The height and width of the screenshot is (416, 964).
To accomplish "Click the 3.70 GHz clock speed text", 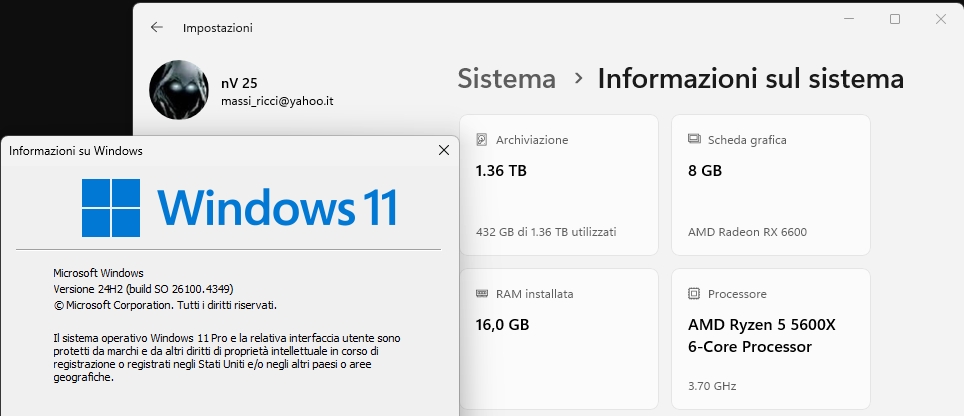I will 712,386.
